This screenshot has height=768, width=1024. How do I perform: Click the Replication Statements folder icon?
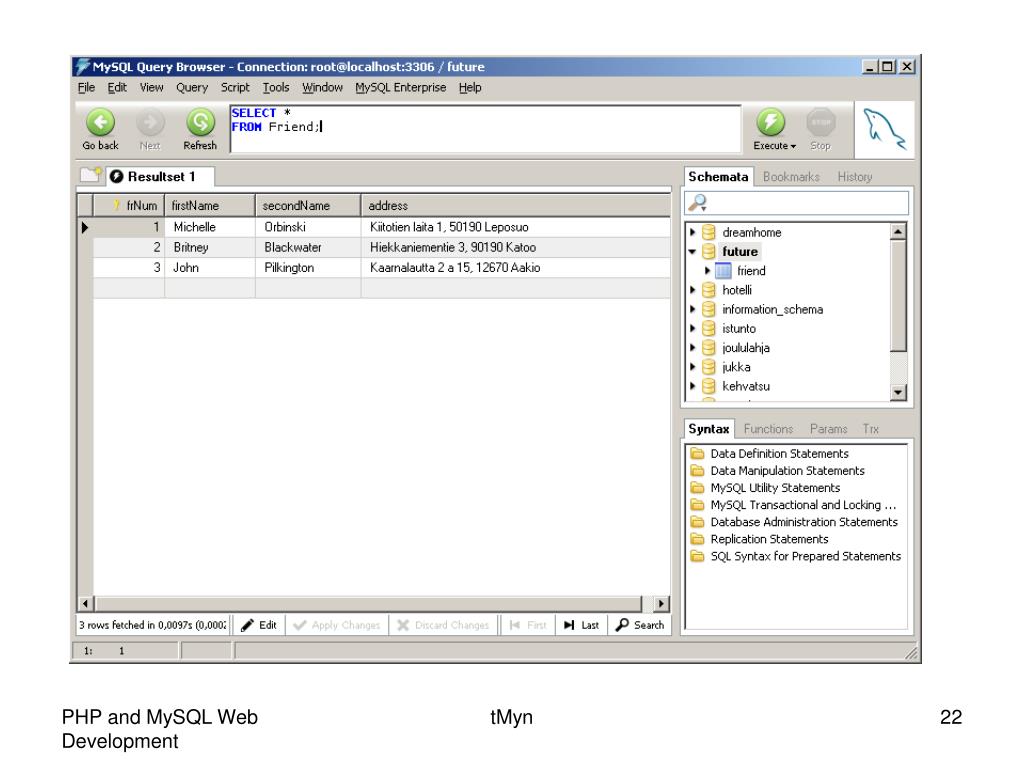coord(697,539)
